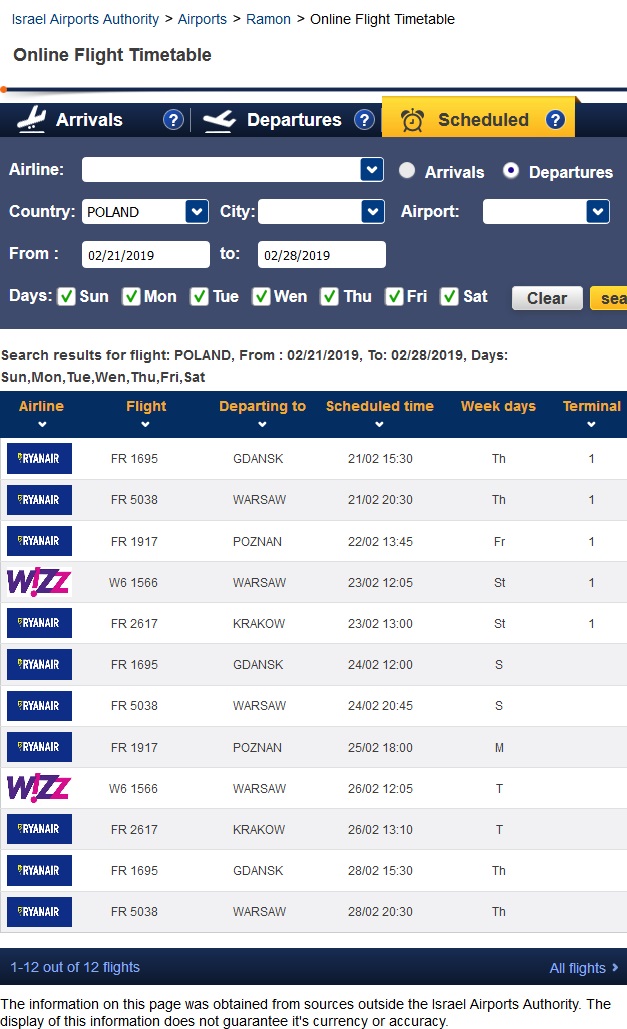Image resolution: width=627 pixels, height=1029 pixels.
Task: Expand the City dropdown
Action: [x=373, y=212]
